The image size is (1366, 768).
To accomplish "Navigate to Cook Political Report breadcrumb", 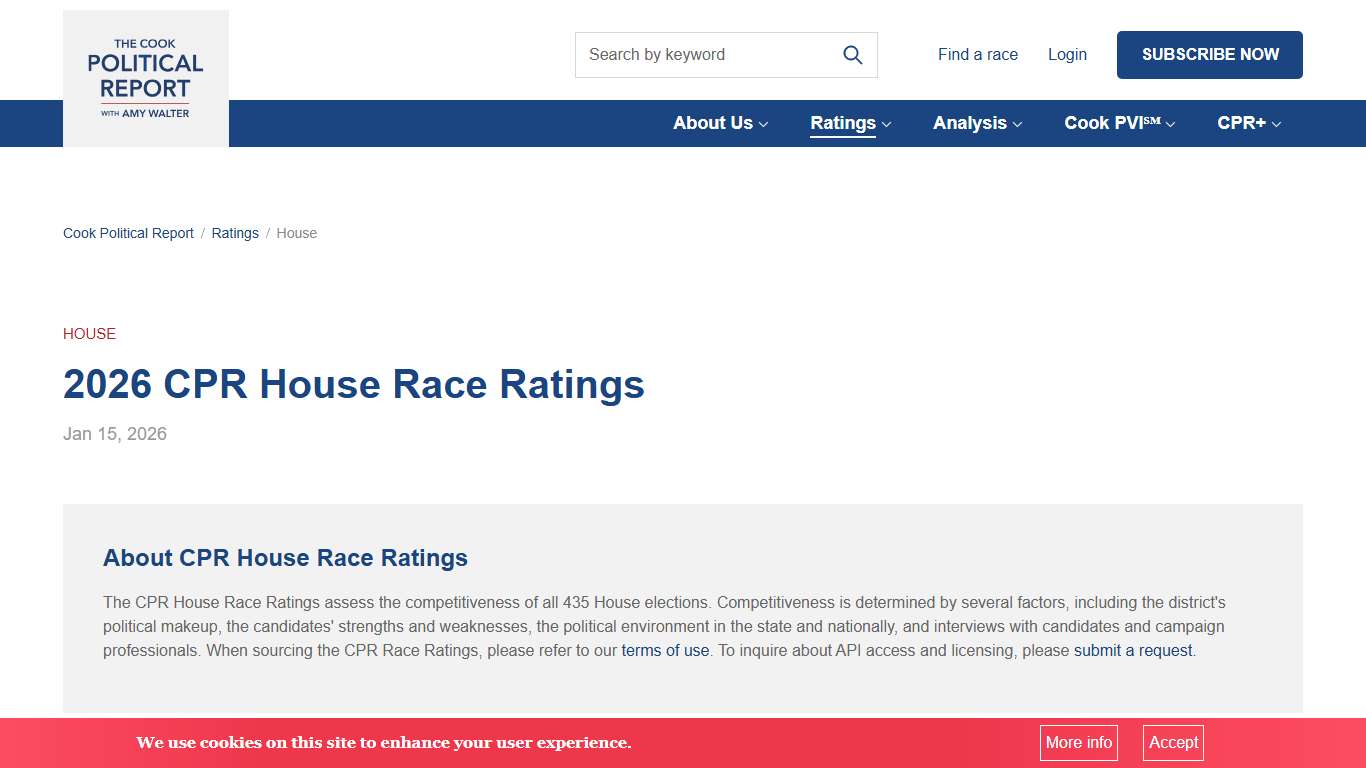I will [128, 233].
